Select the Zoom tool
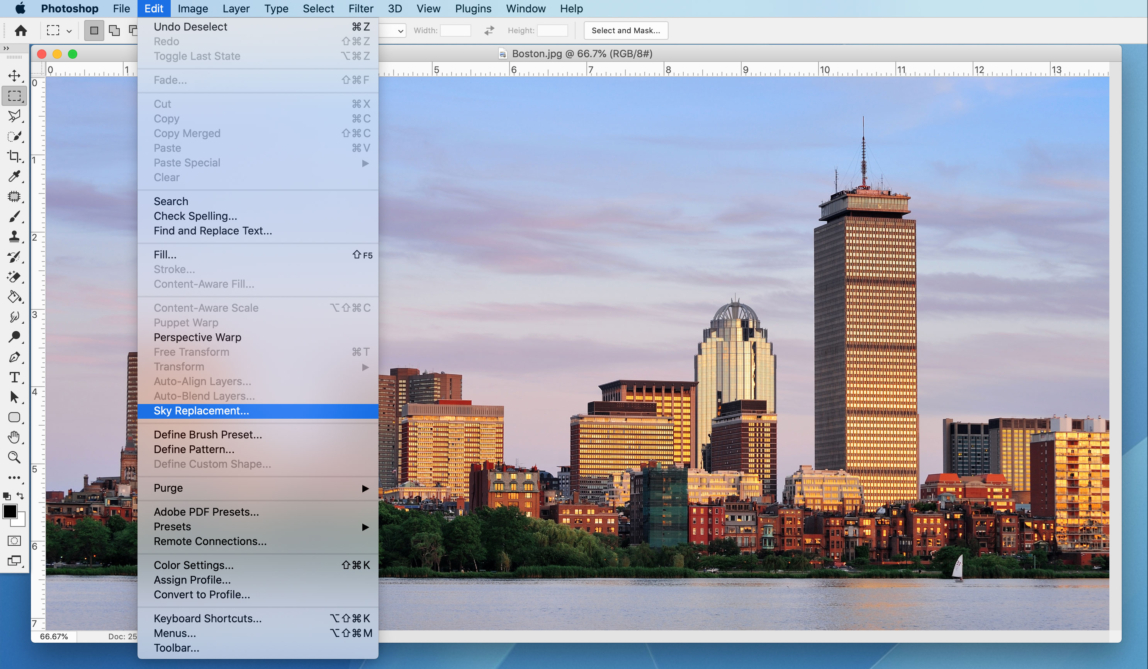This screenshot has height=669, width=1148. [16, 458]
